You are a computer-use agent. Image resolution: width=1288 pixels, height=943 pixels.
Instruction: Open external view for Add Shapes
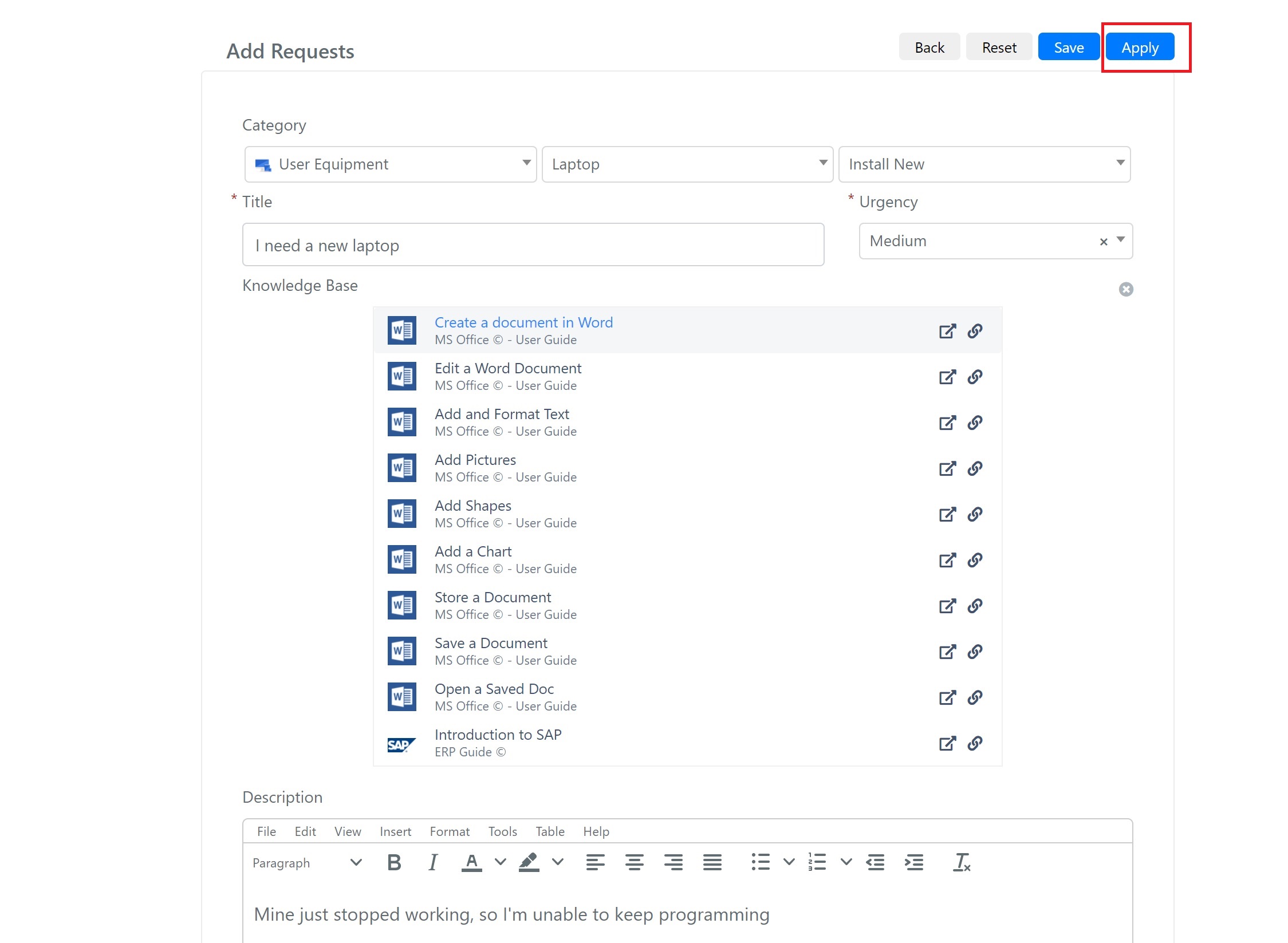coord(947,514)
